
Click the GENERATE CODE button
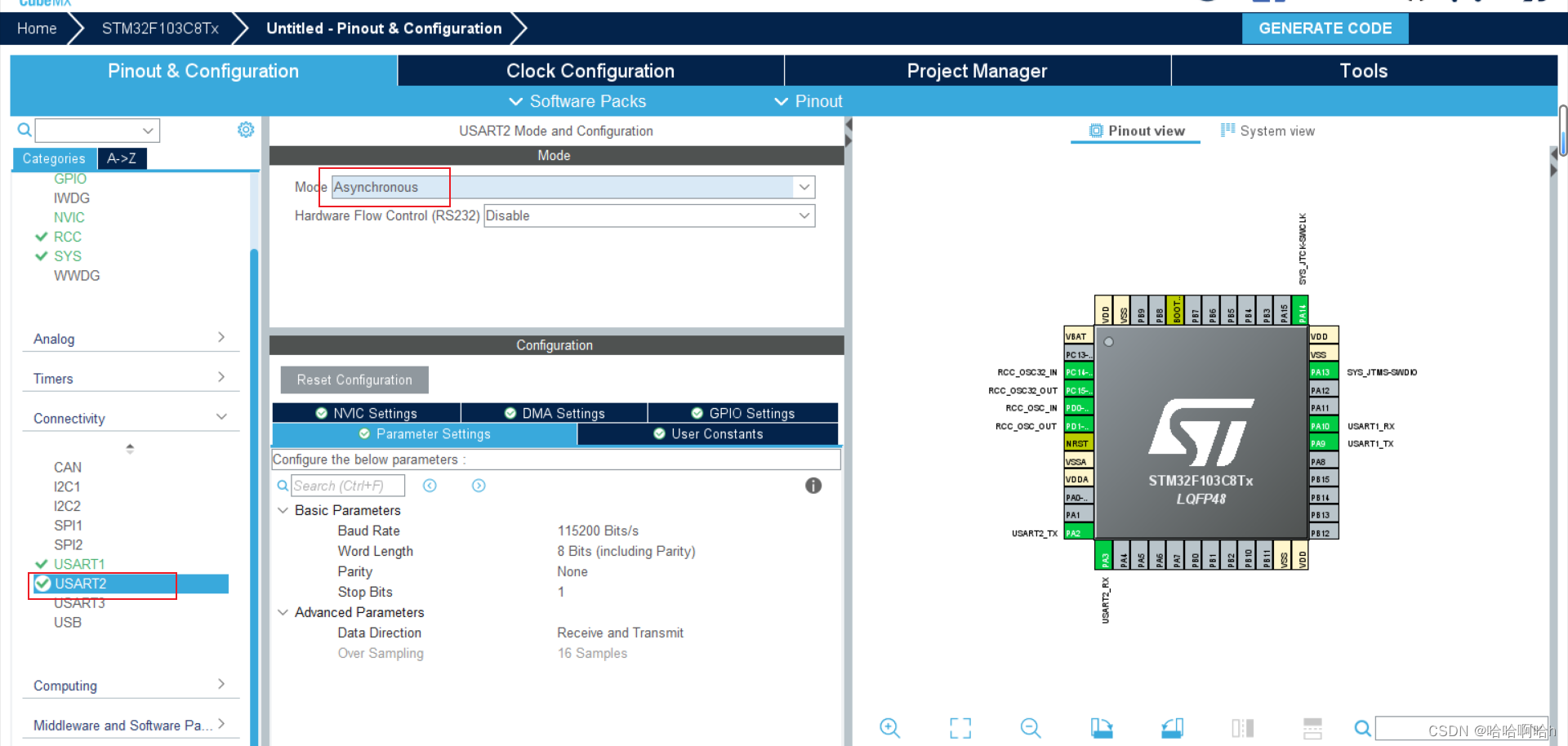pyautogui.click(x=1325, y=29)
